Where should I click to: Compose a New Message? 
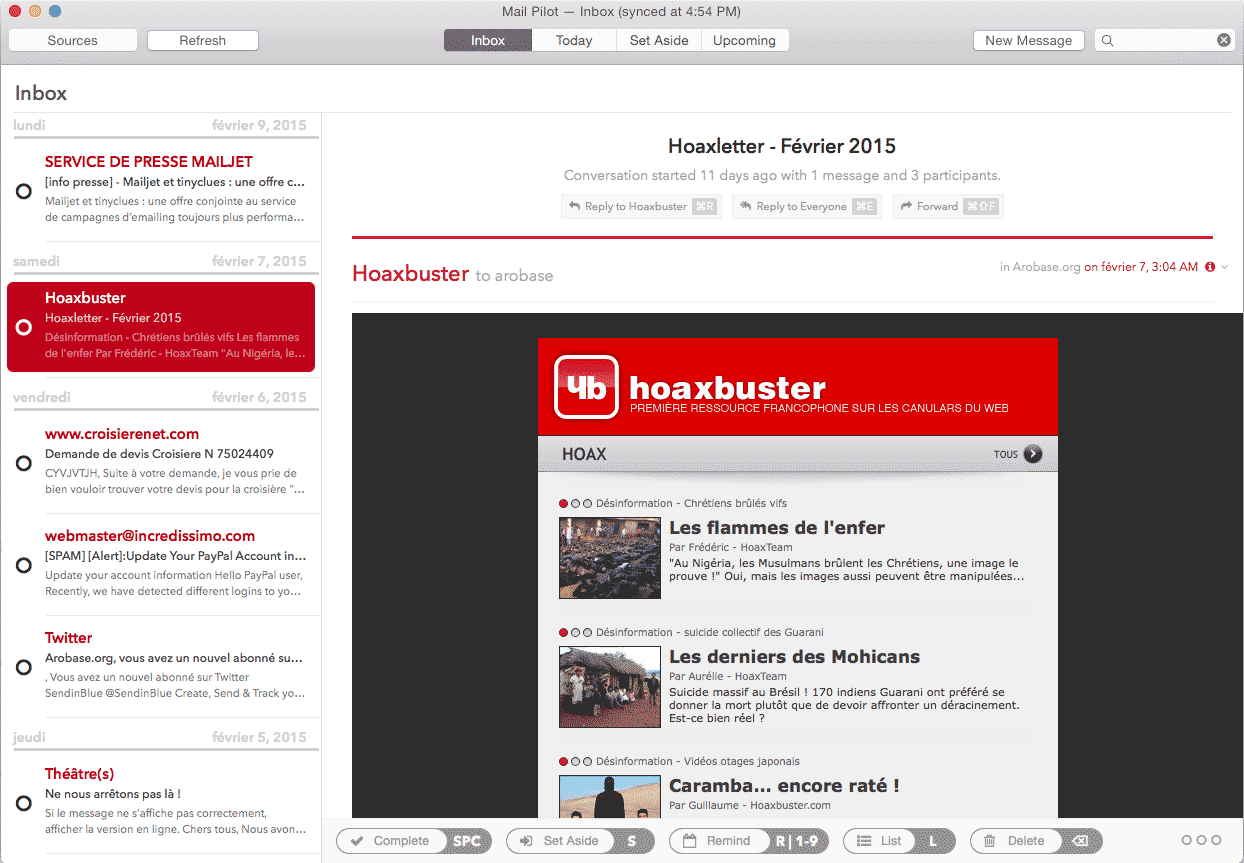tap(1029, 40)
